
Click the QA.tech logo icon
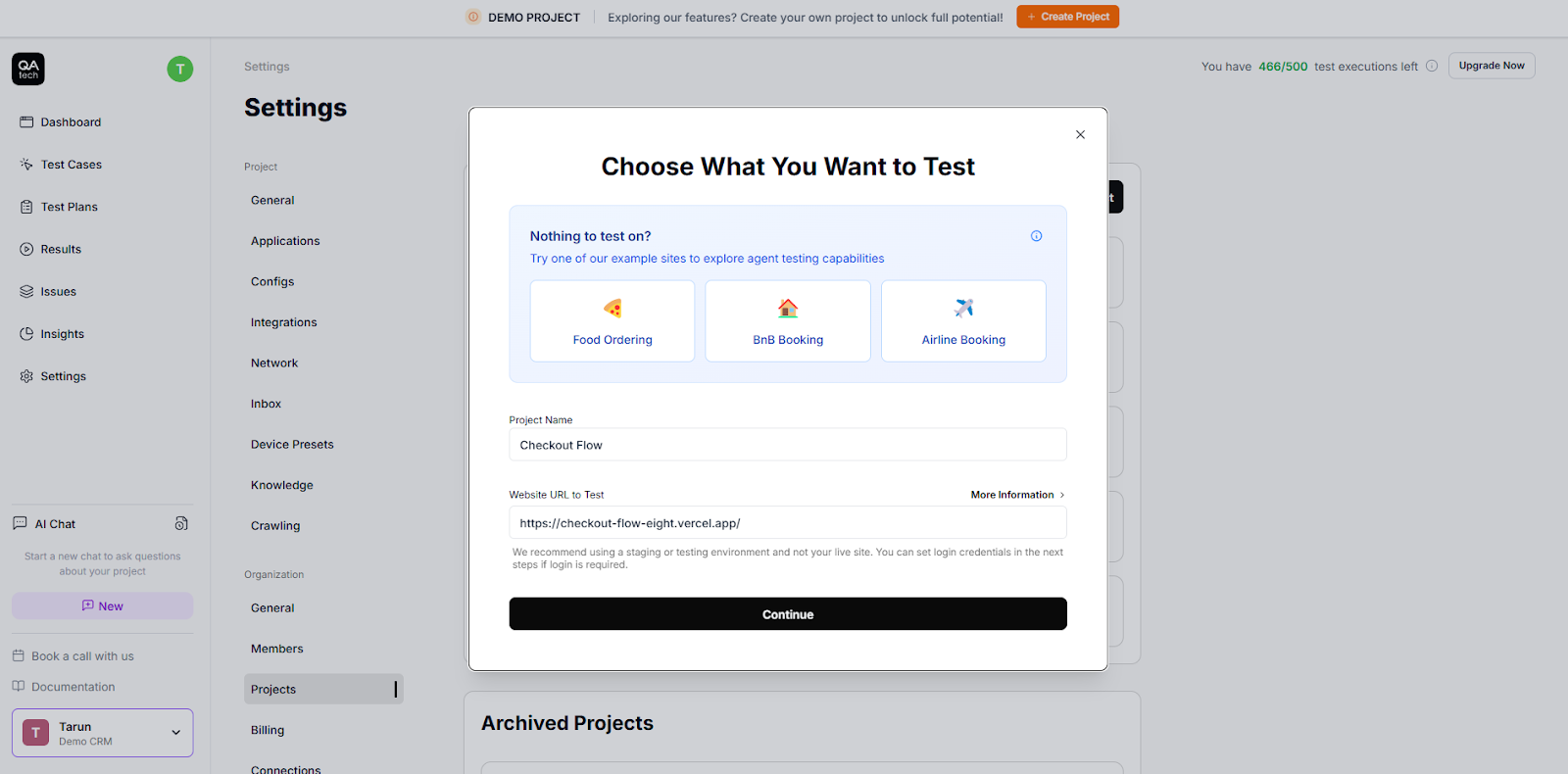click(x=28, y=69)
